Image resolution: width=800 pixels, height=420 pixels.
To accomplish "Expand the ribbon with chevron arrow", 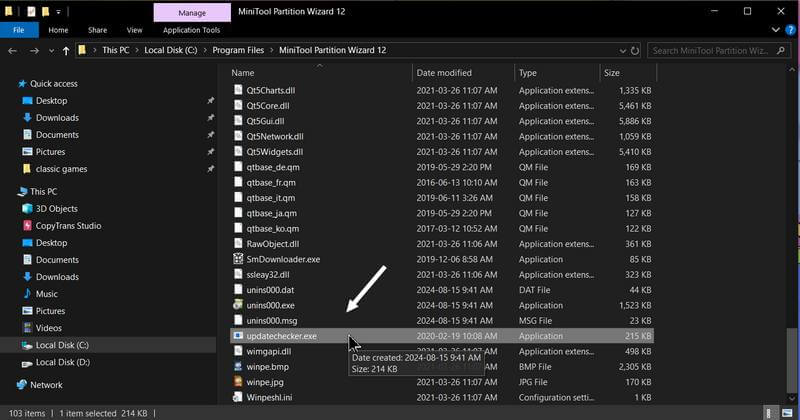I will tap(776, 30).
